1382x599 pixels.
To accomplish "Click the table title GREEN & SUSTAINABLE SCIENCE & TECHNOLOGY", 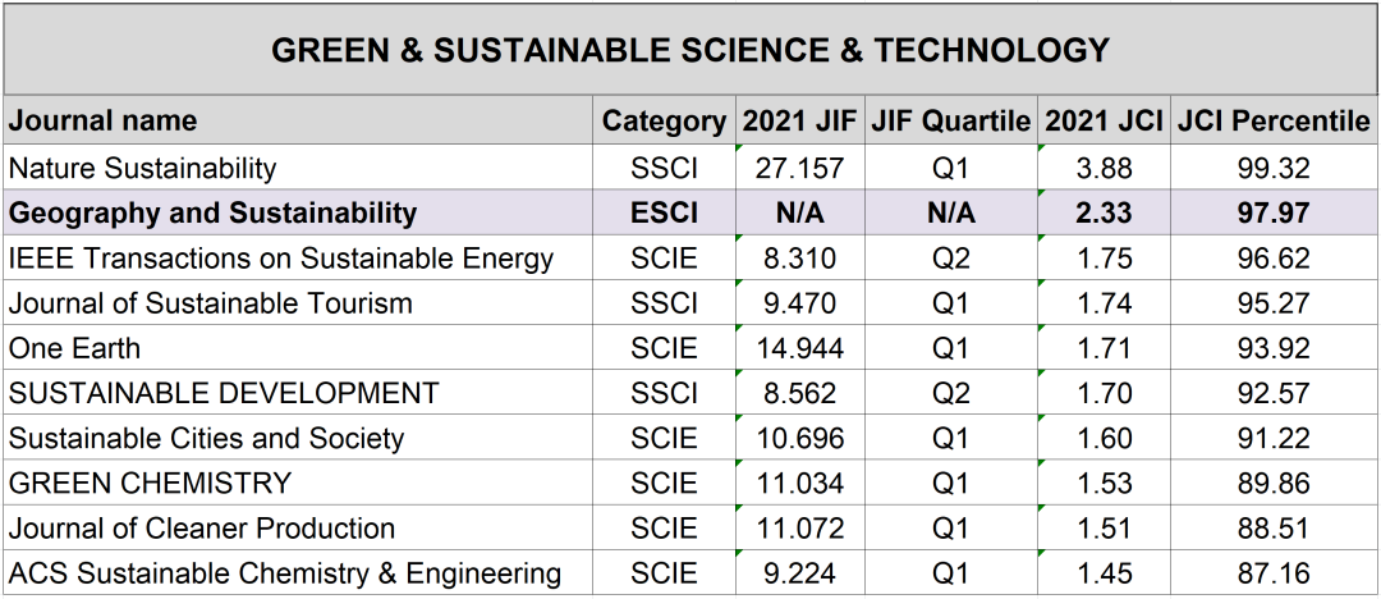I will pos(690,50).
